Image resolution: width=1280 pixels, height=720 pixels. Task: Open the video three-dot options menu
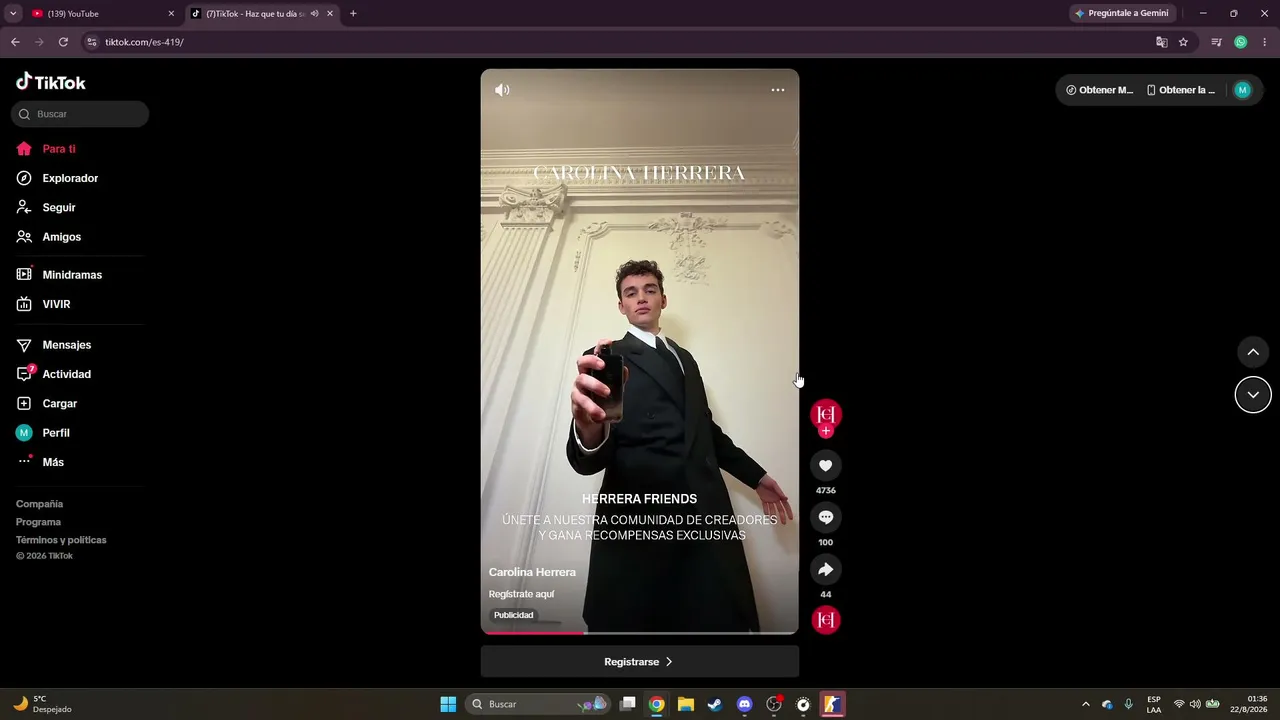[778, 90]
